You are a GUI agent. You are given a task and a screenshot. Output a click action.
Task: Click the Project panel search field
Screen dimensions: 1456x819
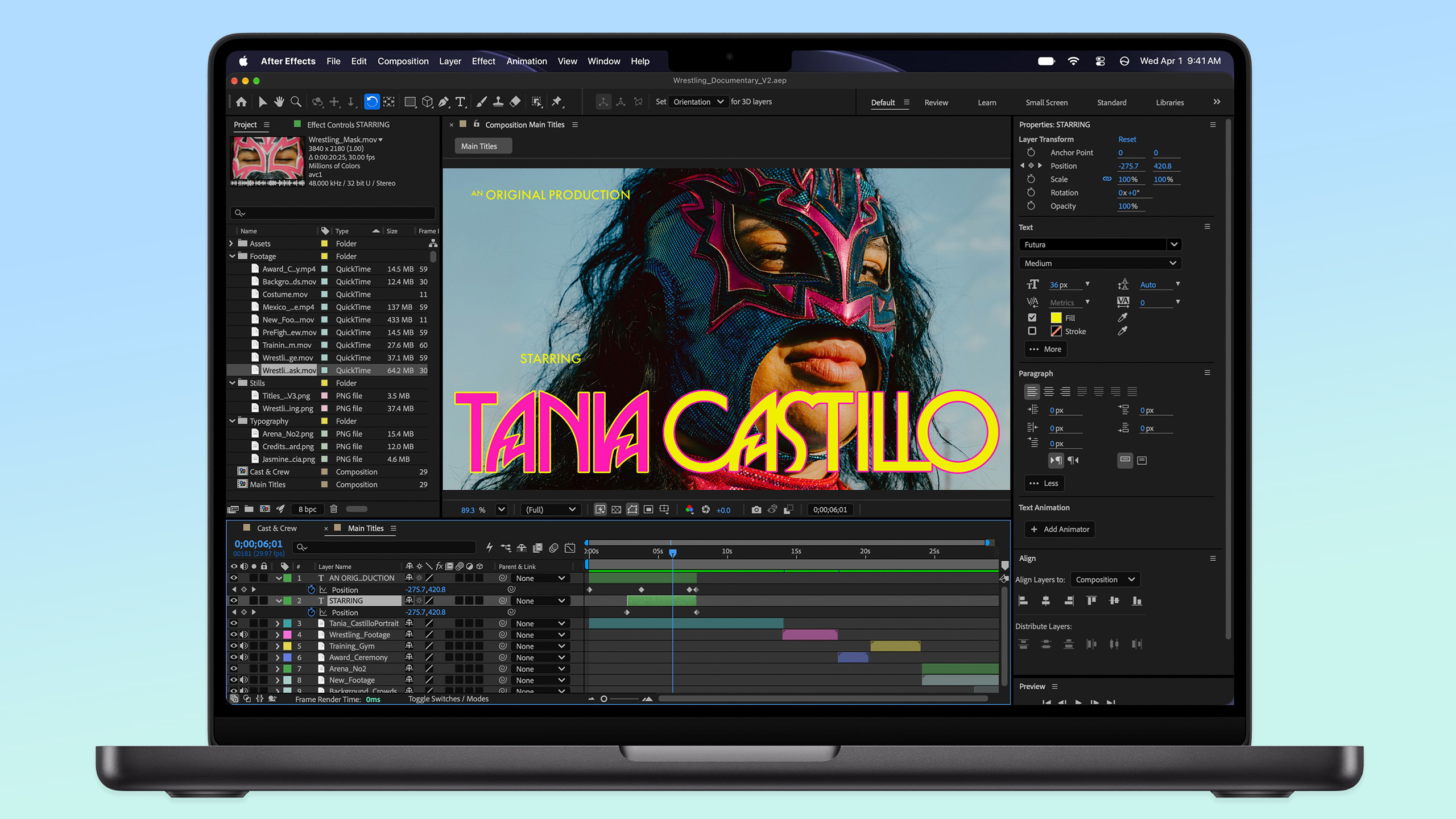pos(333,213)
